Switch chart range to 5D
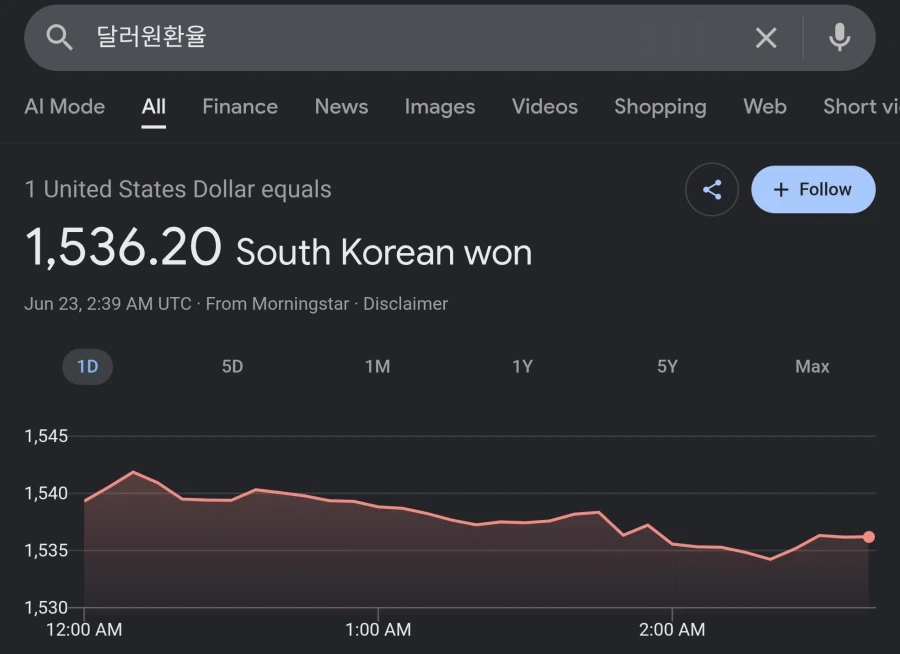Viewport: 900px width, 654px height. click(x=232, y=366)
